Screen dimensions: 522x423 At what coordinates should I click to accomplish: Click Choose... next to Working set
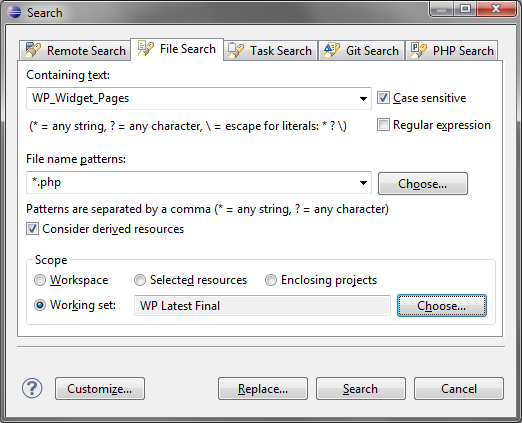pyautogui.click(x=442, y=306)
